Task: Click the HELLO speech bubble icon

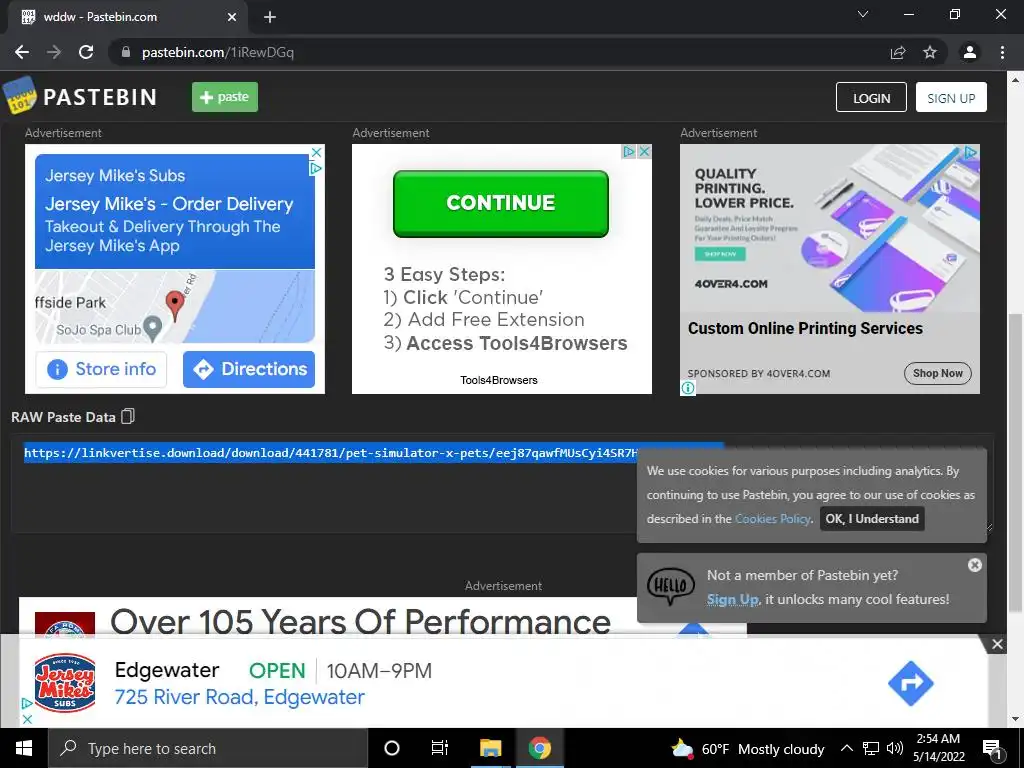Action: tap(671, 585)
